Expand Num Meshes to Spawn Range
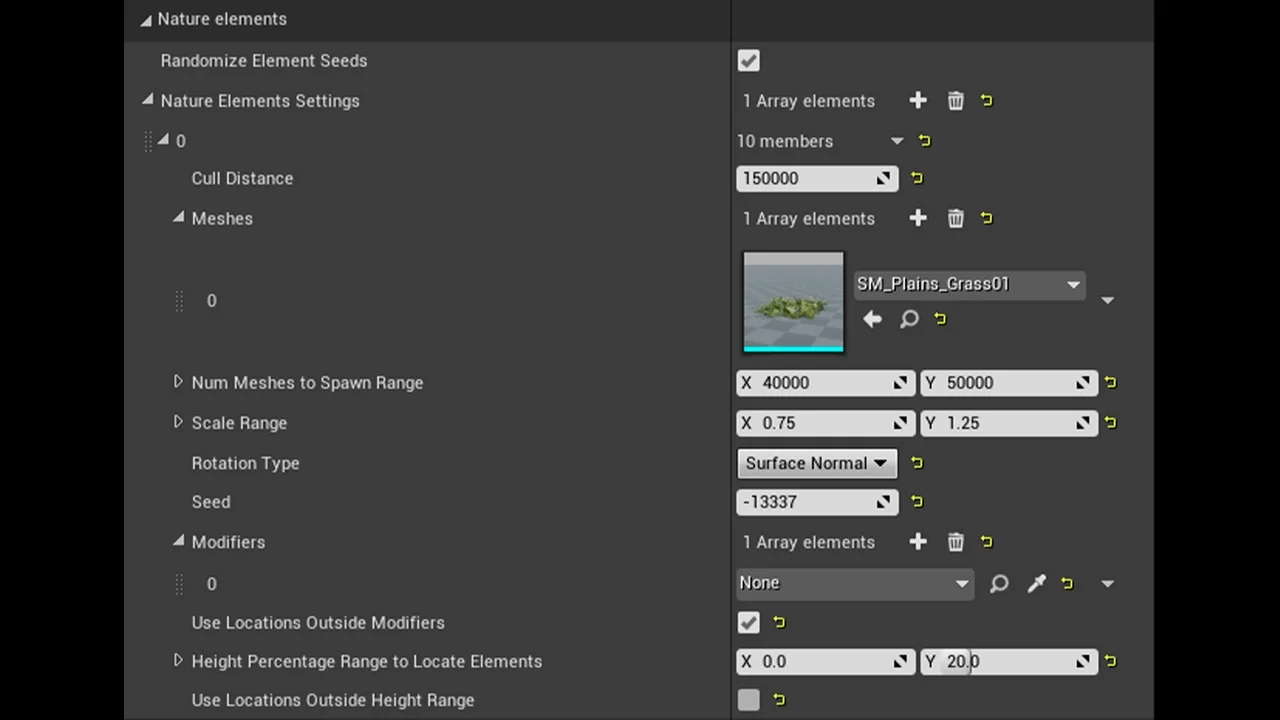1280x720 pixels. (x=178, y=382)
